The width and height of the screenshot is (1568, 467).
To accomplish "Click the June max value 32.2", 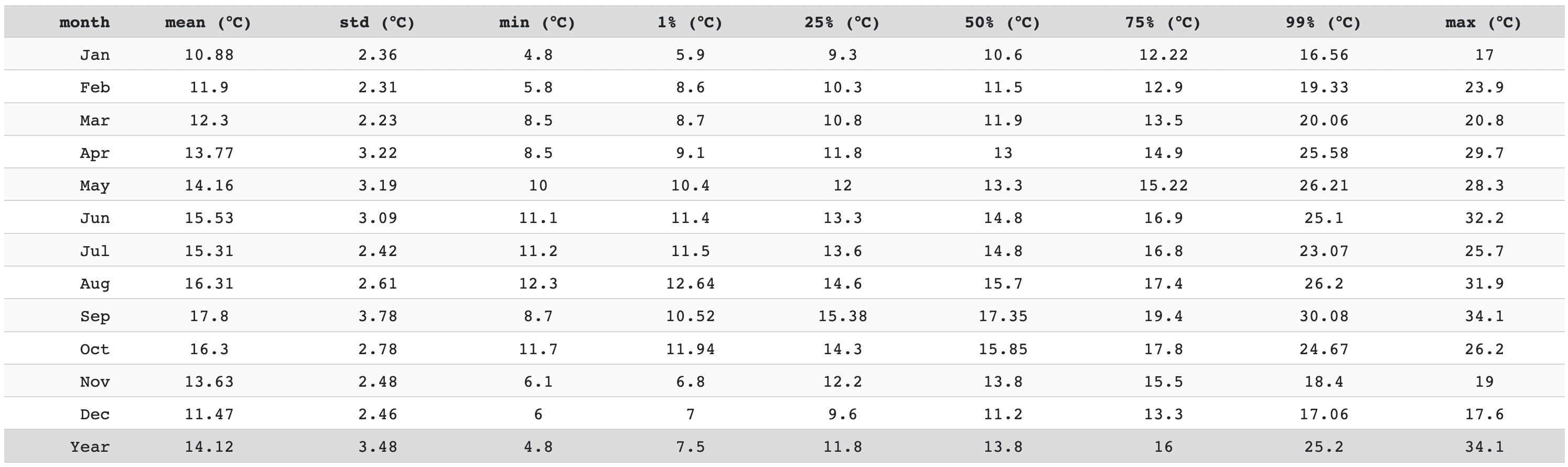I will point(1484,218).
